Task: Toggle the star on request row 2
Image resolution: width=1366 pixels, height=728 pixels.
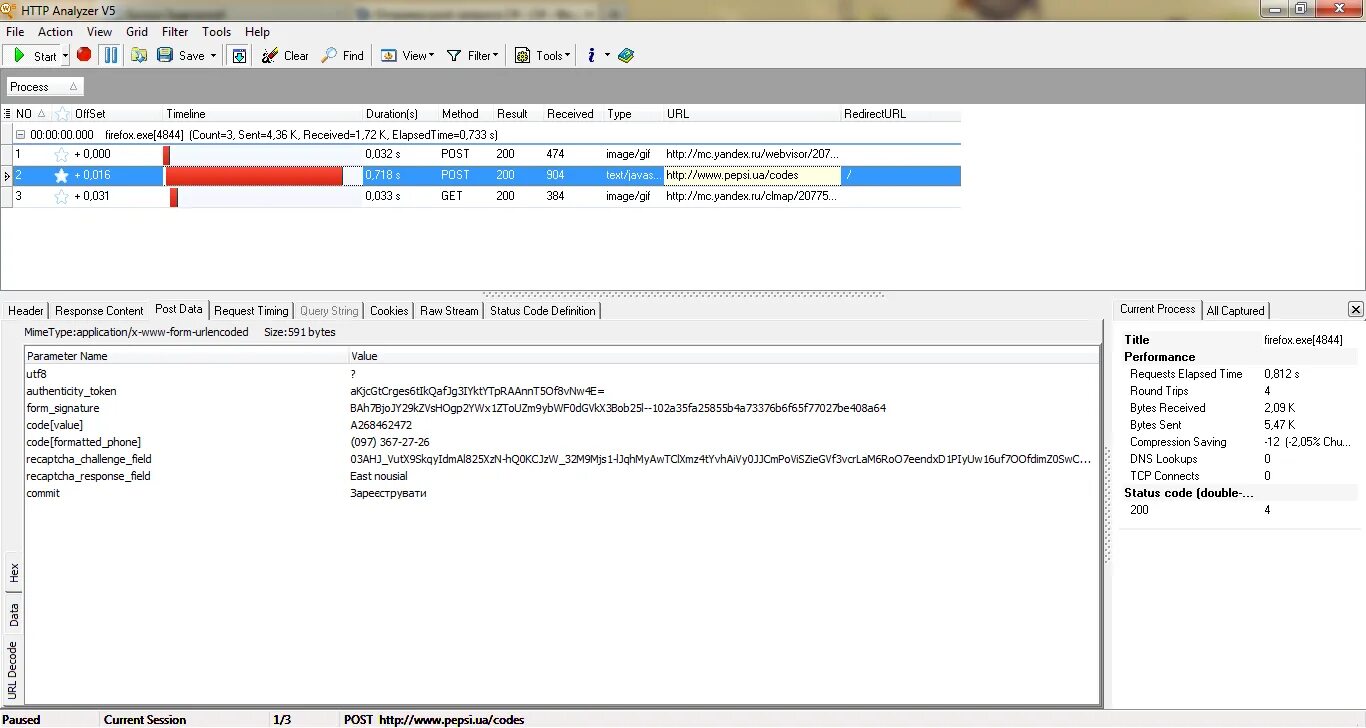Action: click(61, 175)
